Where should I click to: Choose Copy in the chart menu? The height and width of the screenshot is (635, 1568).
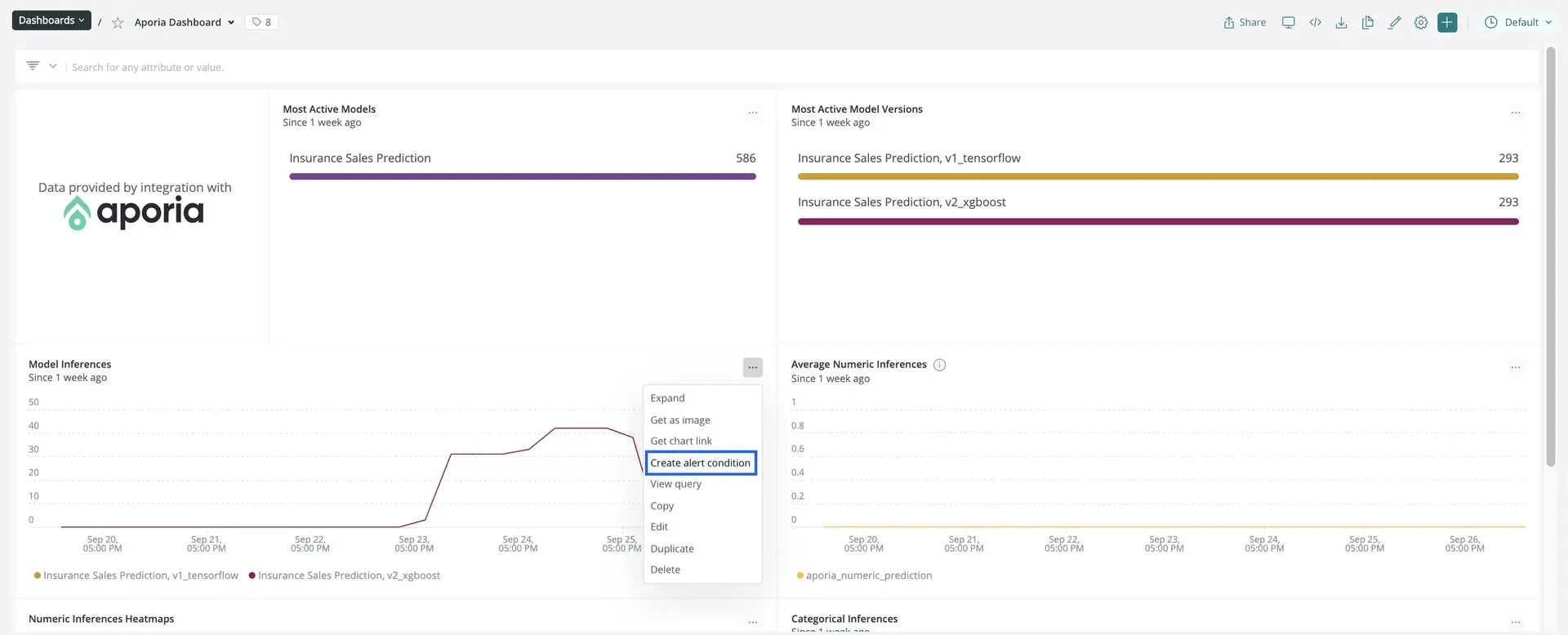pos(702,506)
